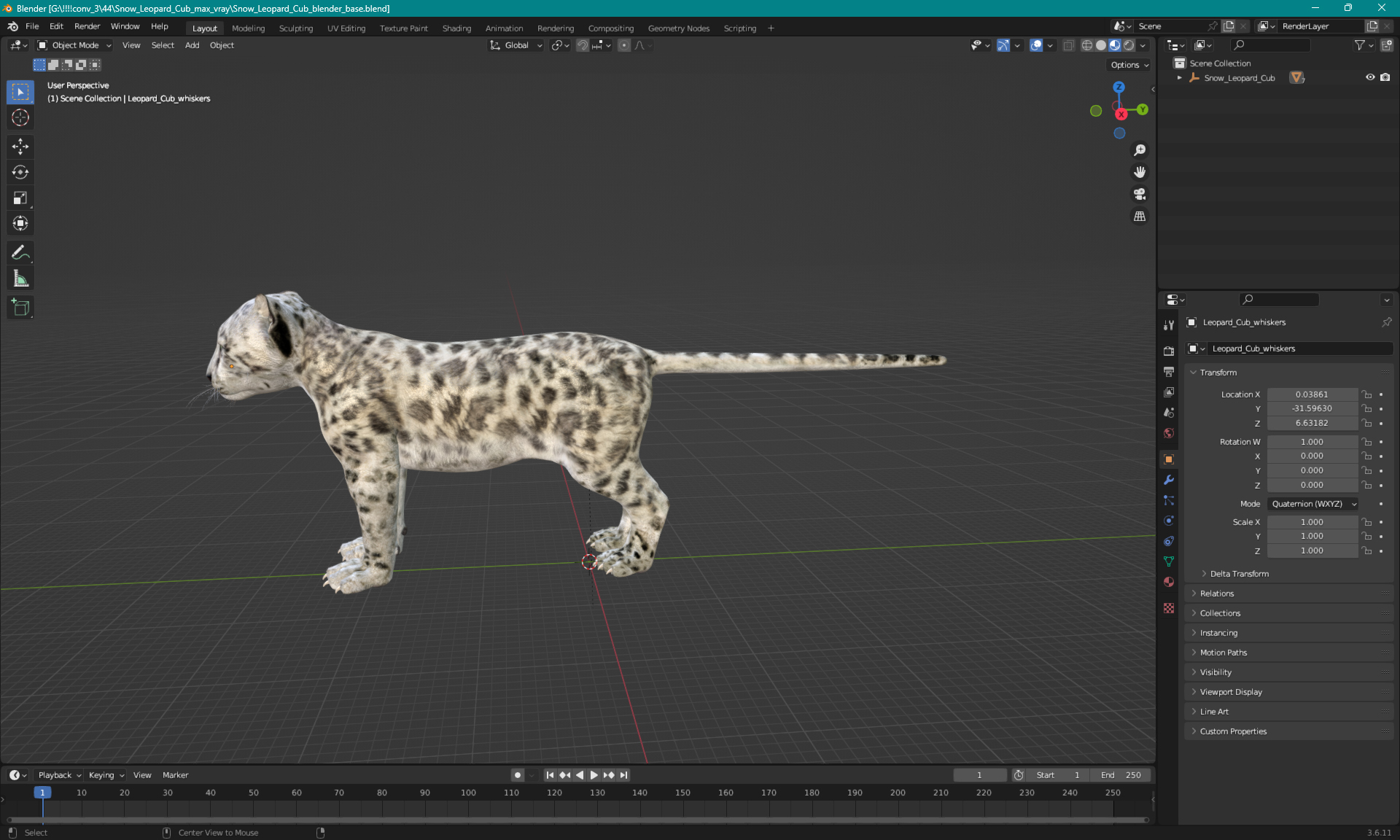The height and width of the screenshot is (840, 1400).
Task: Expand Snow_Leopard_Cub collection in outliner
Action: pos(1180,77)
